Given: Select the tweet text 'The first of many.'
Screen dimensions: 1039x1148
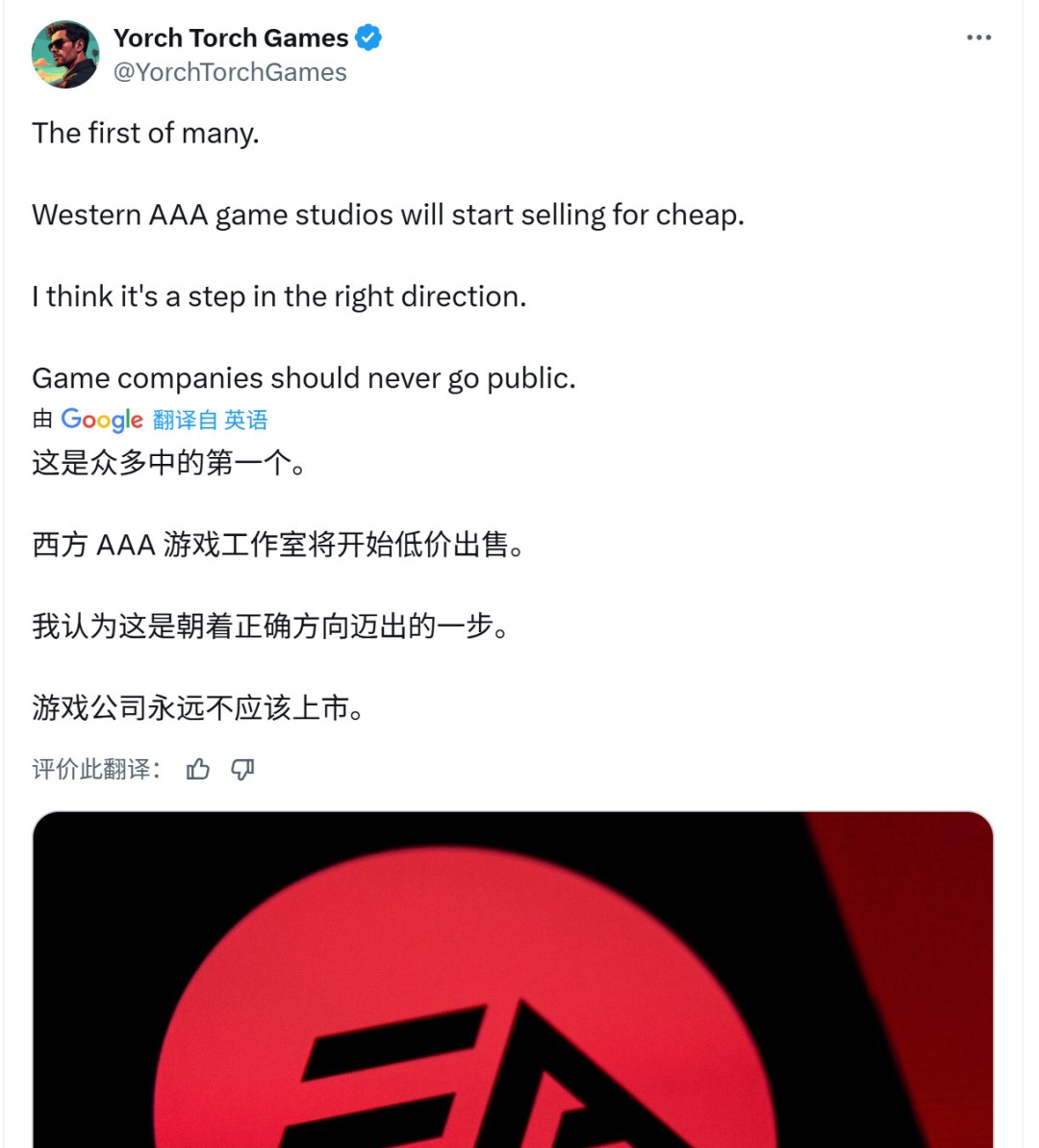Looking at the screenshot, I should point(145,133).
